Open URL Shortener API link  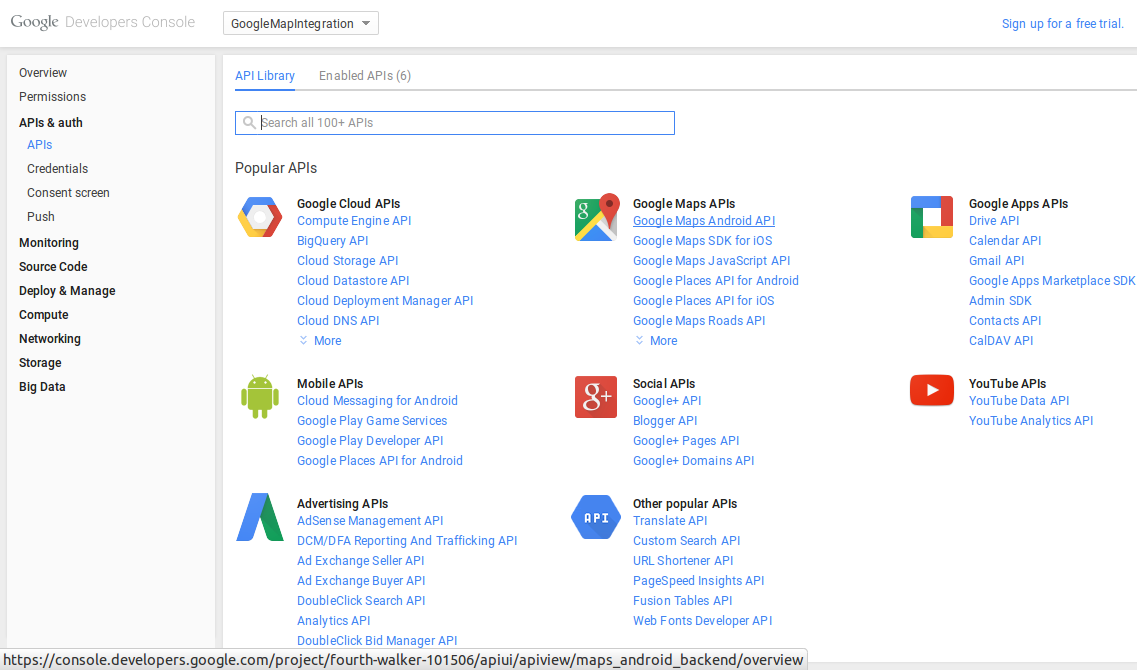point(683,561)
